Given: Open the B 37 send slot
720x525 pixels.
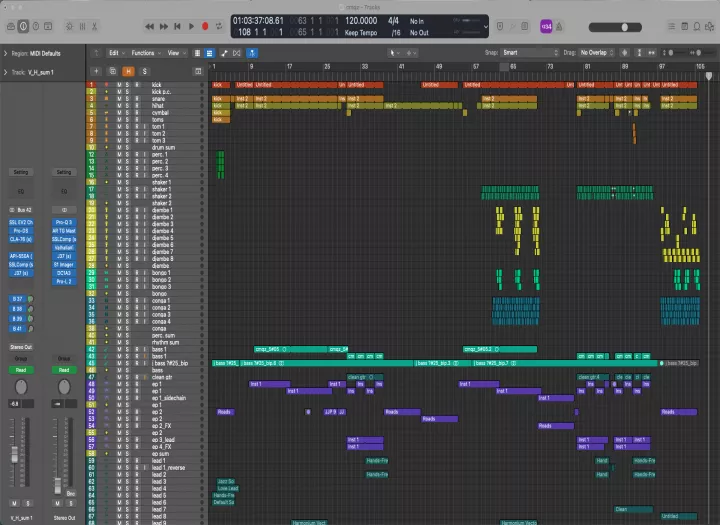Looking at the screenshot, I should 17,299.
